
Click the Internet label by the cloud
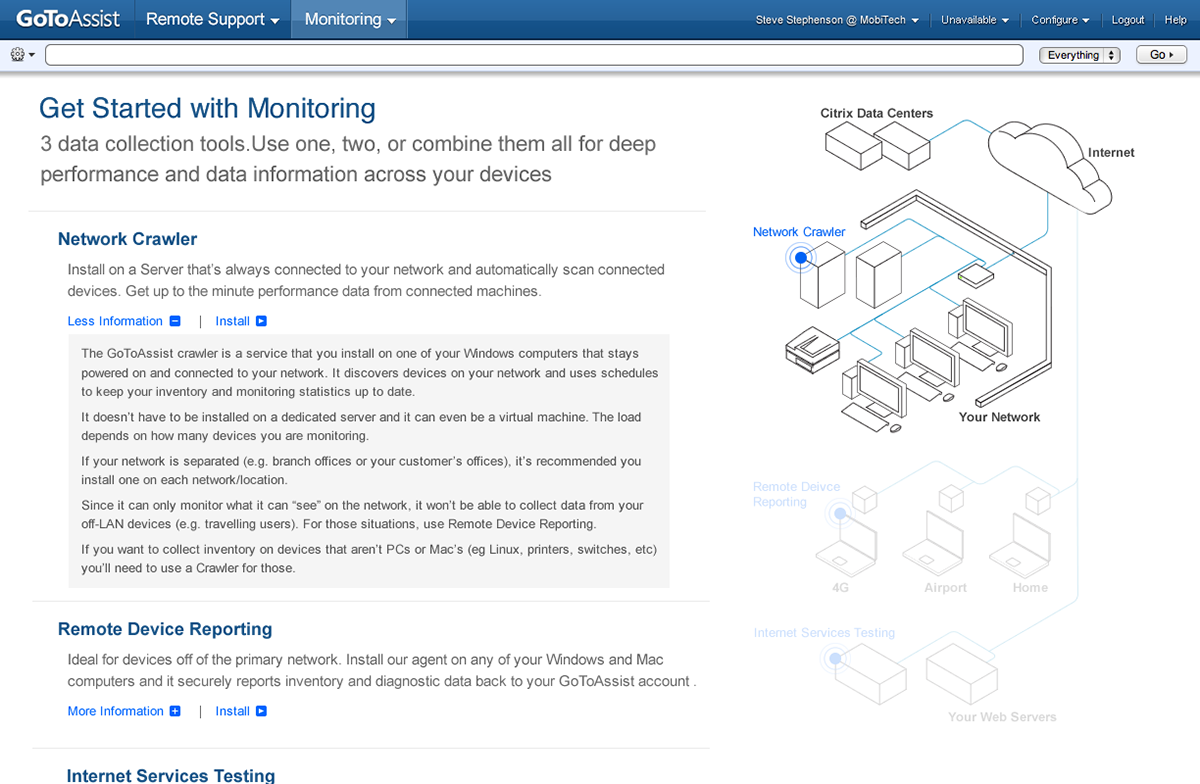pos(1111,153)
